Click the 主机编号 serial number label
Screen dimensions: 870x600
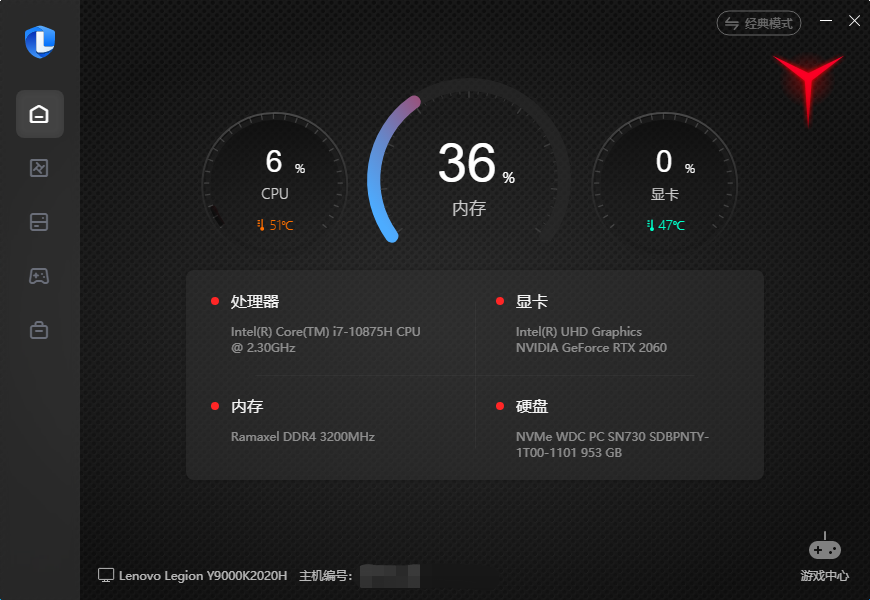[x=325, y=576]
